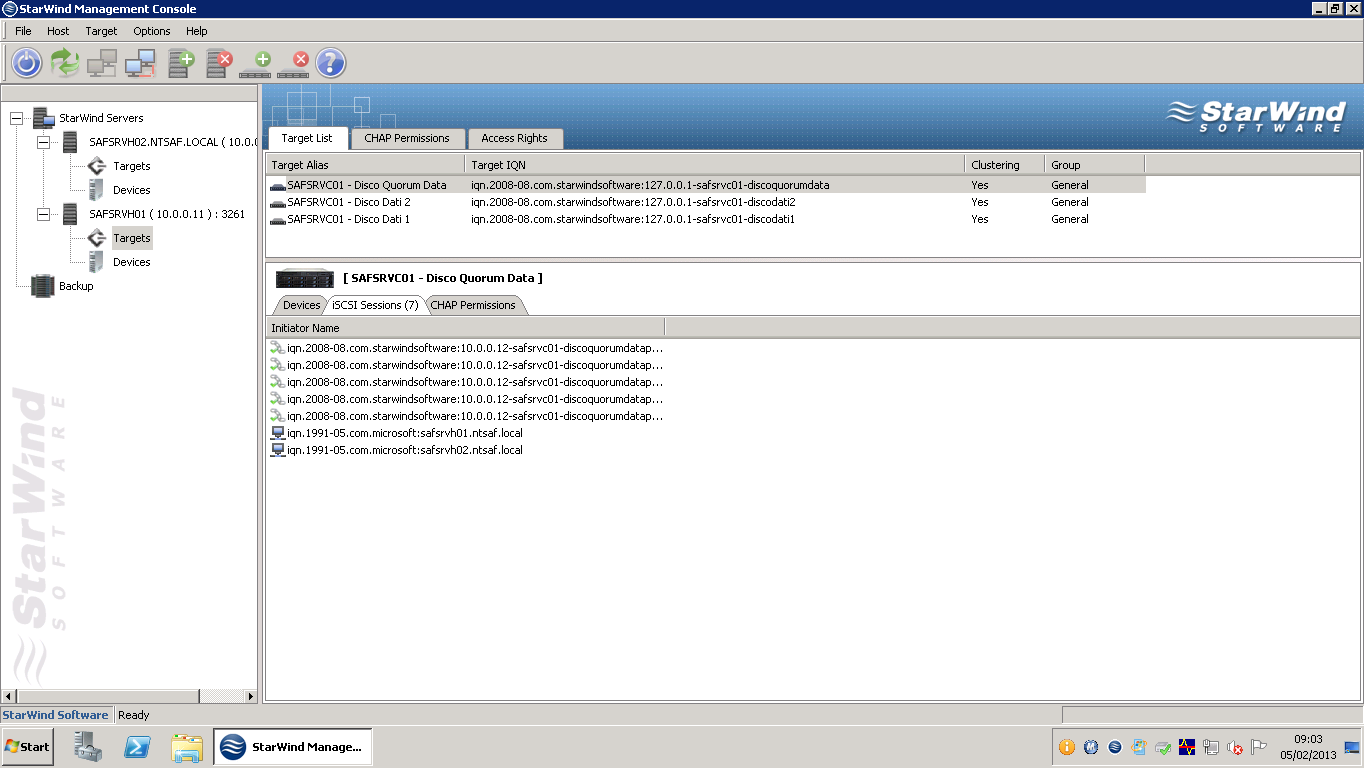Click left arrow of tree horizontal scrollbar

9,696
